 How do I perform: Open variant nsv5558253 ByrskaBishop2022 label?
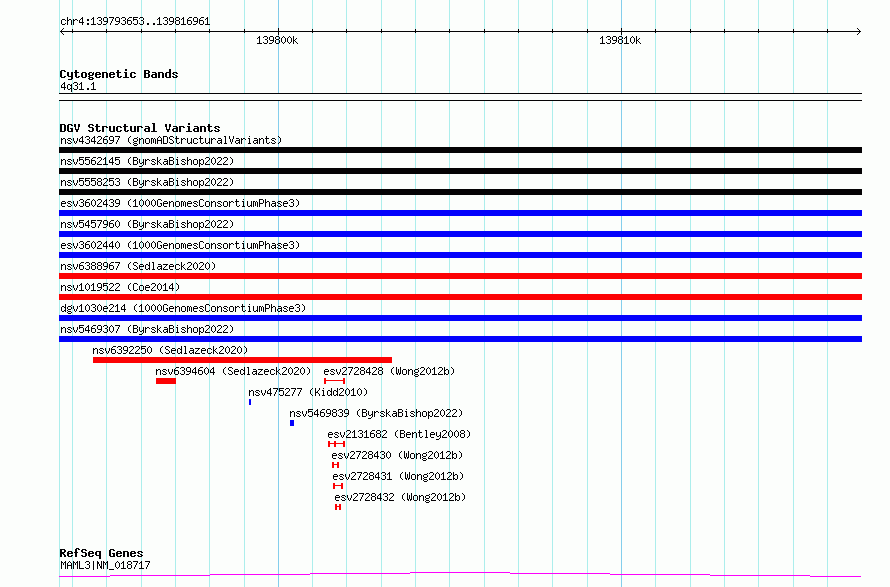point(147,182)
